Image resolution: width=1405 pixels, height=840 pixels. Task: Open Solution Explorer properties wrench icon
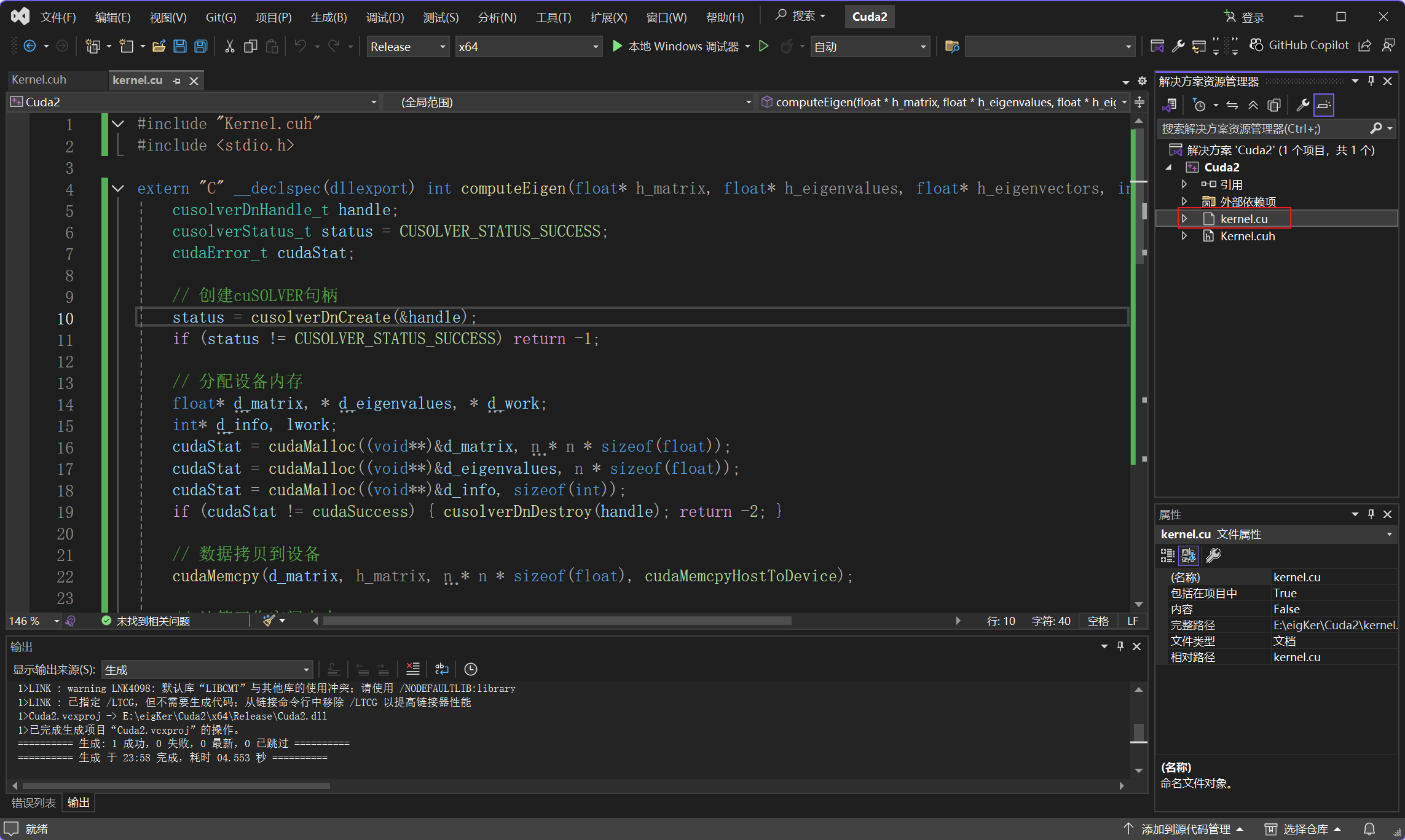1302,105
